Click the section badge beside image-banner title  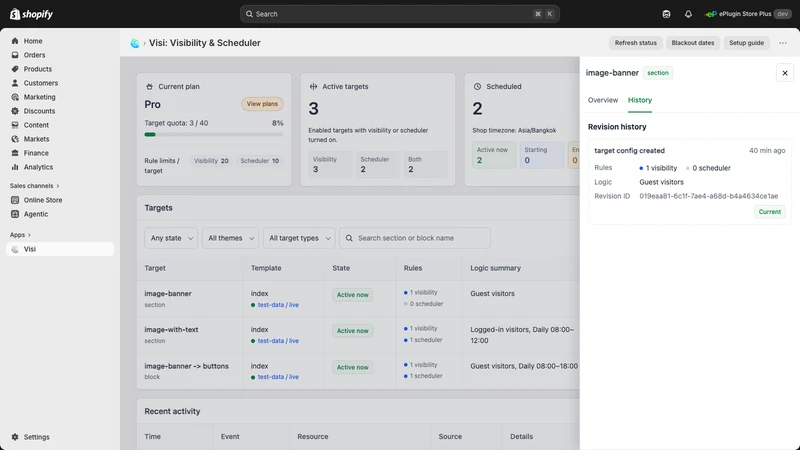pos(658,73)
